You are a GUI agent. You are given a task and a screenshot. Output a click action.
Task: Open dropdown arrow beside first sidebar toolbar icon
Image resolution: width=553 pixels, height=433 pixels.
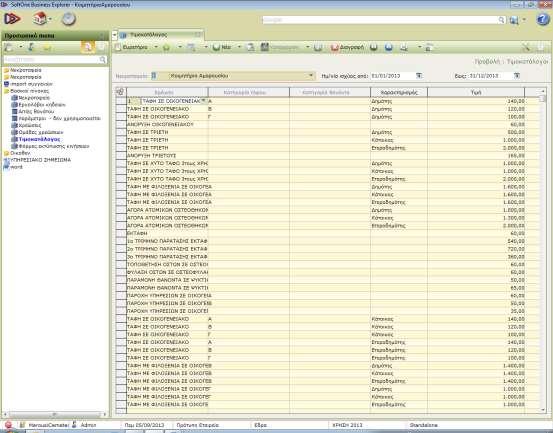[x=20, y=47]
